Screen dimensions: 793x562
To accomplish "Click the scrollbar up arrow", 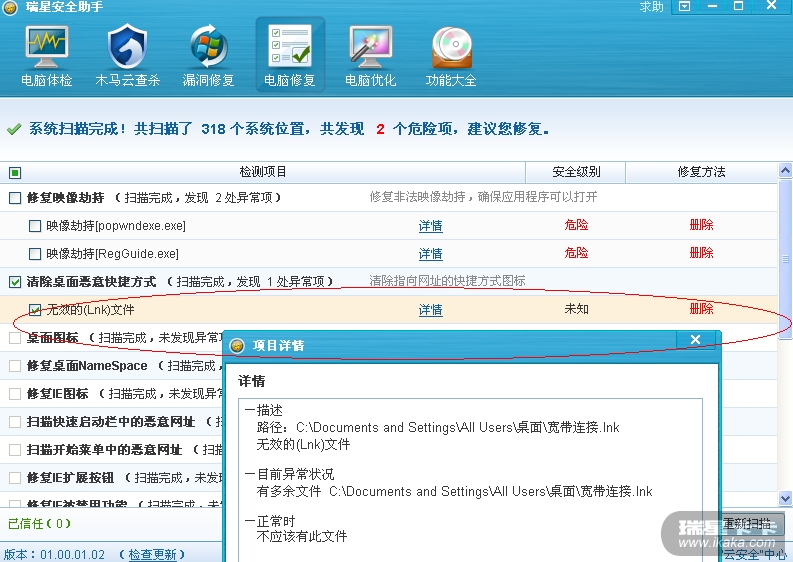I will click(785, 170).
